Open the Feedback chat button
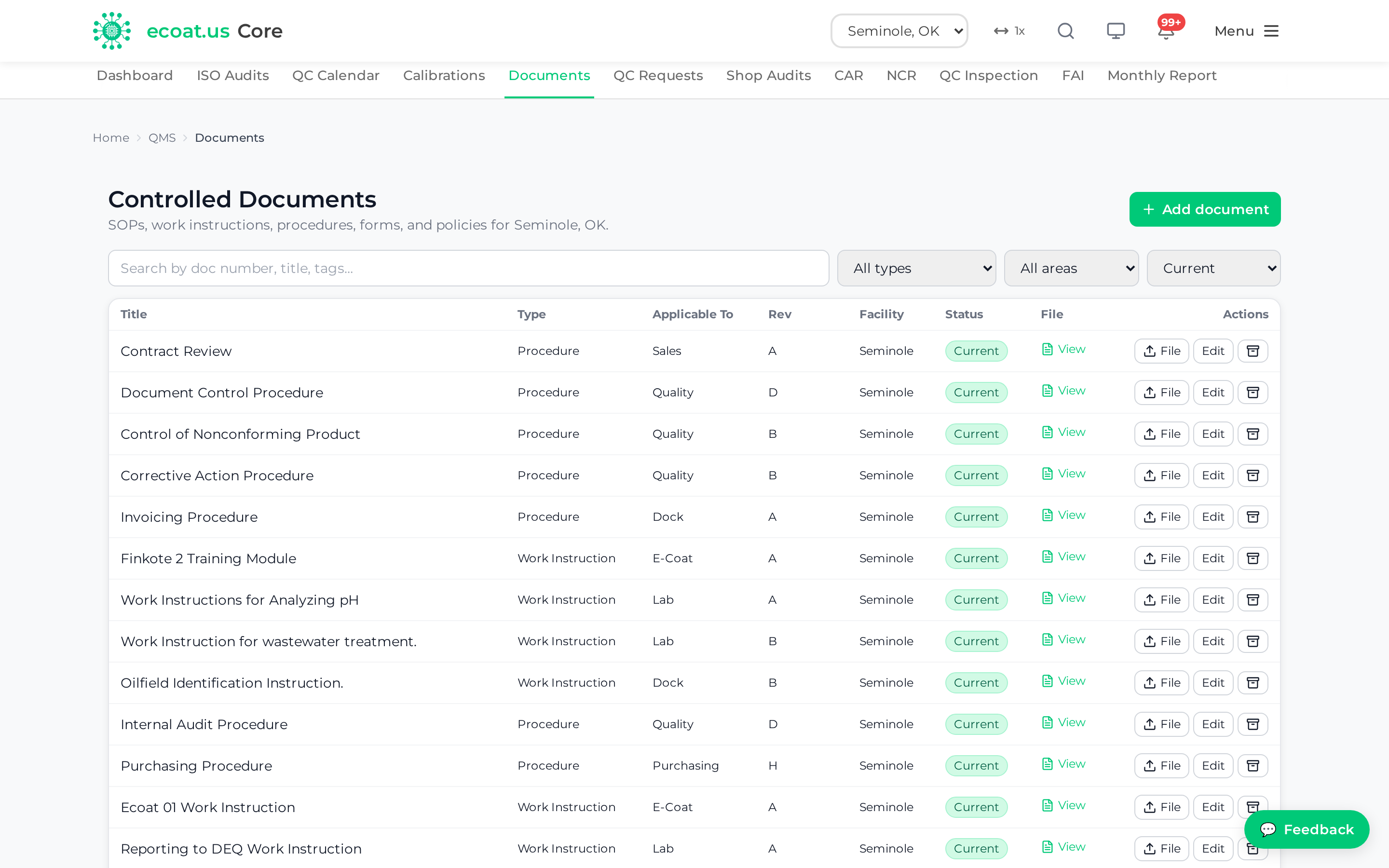This screenshot has height=868, width=1389. (x=1307, y=829)
